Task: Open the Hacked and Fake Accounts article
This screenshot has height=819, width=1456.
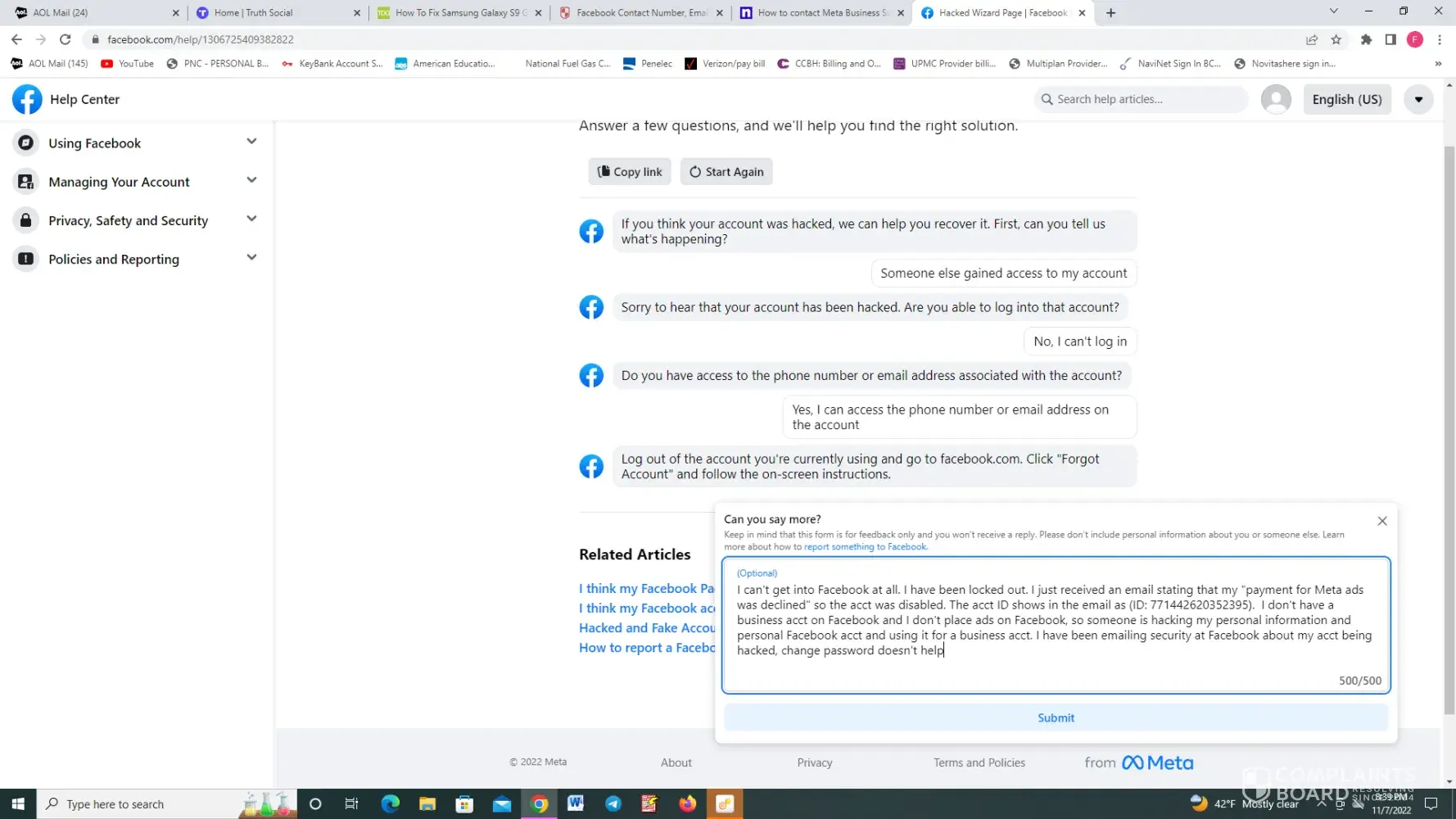Action: coord(647,628)
